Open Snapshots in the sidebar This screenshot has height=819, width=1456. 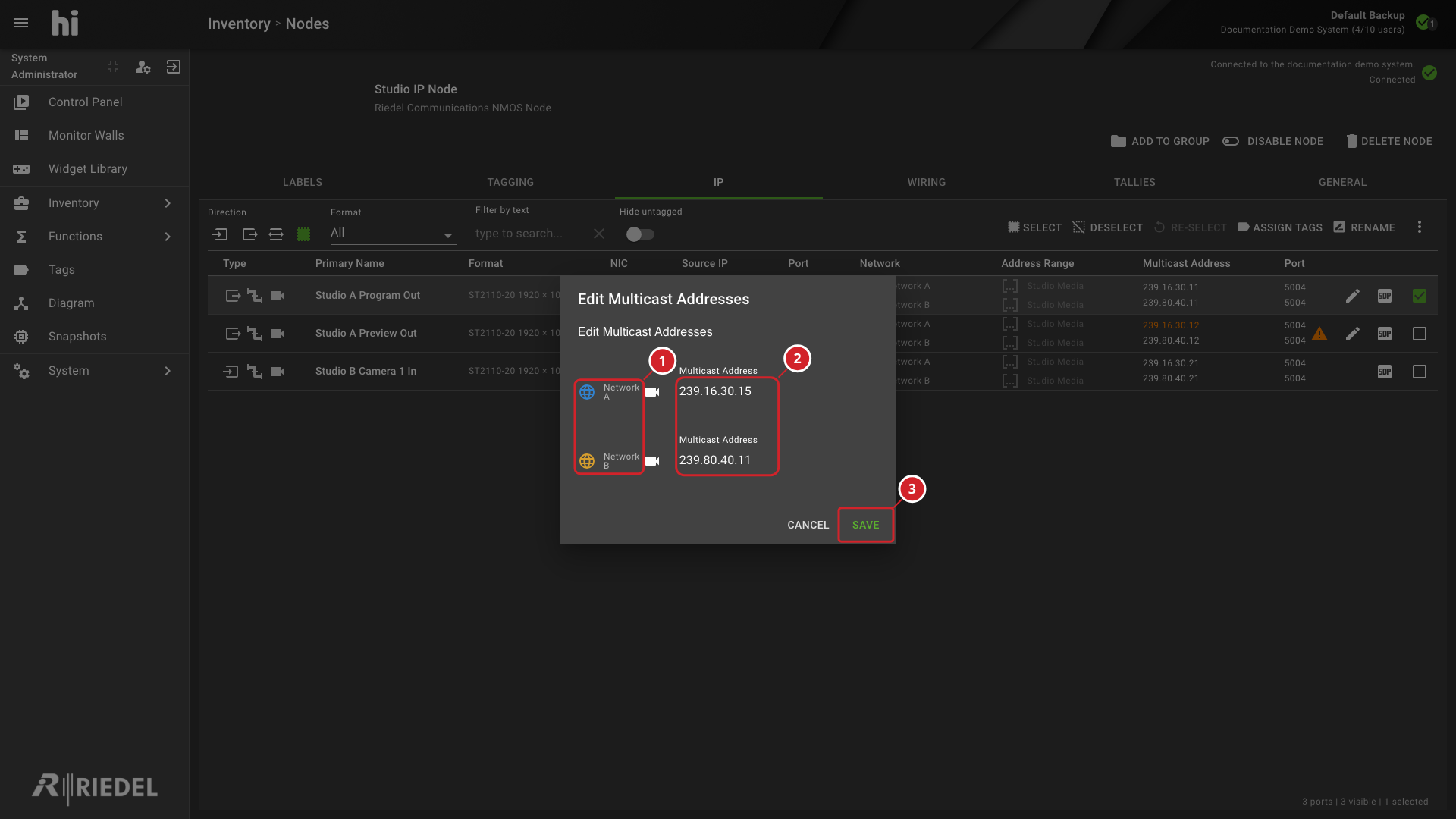click(95, 337)
